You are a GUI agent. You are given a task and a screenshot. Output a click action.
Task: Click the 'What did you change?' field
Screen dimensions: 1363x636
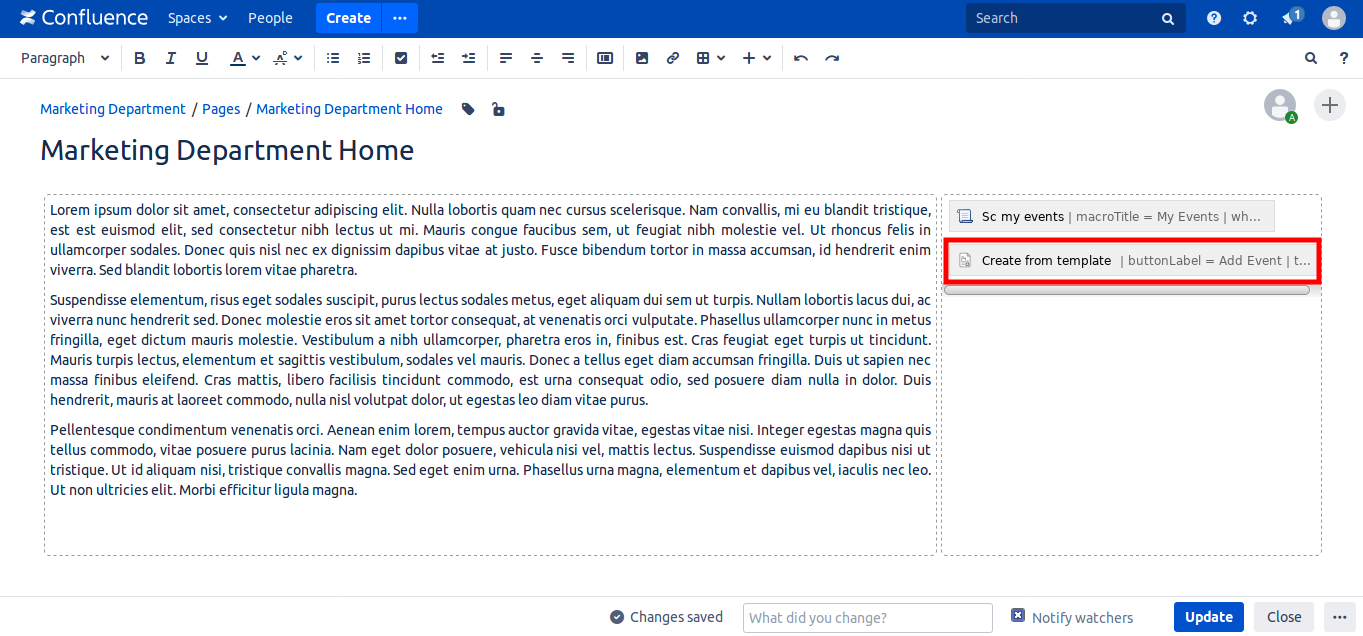(x=867, y=618)
